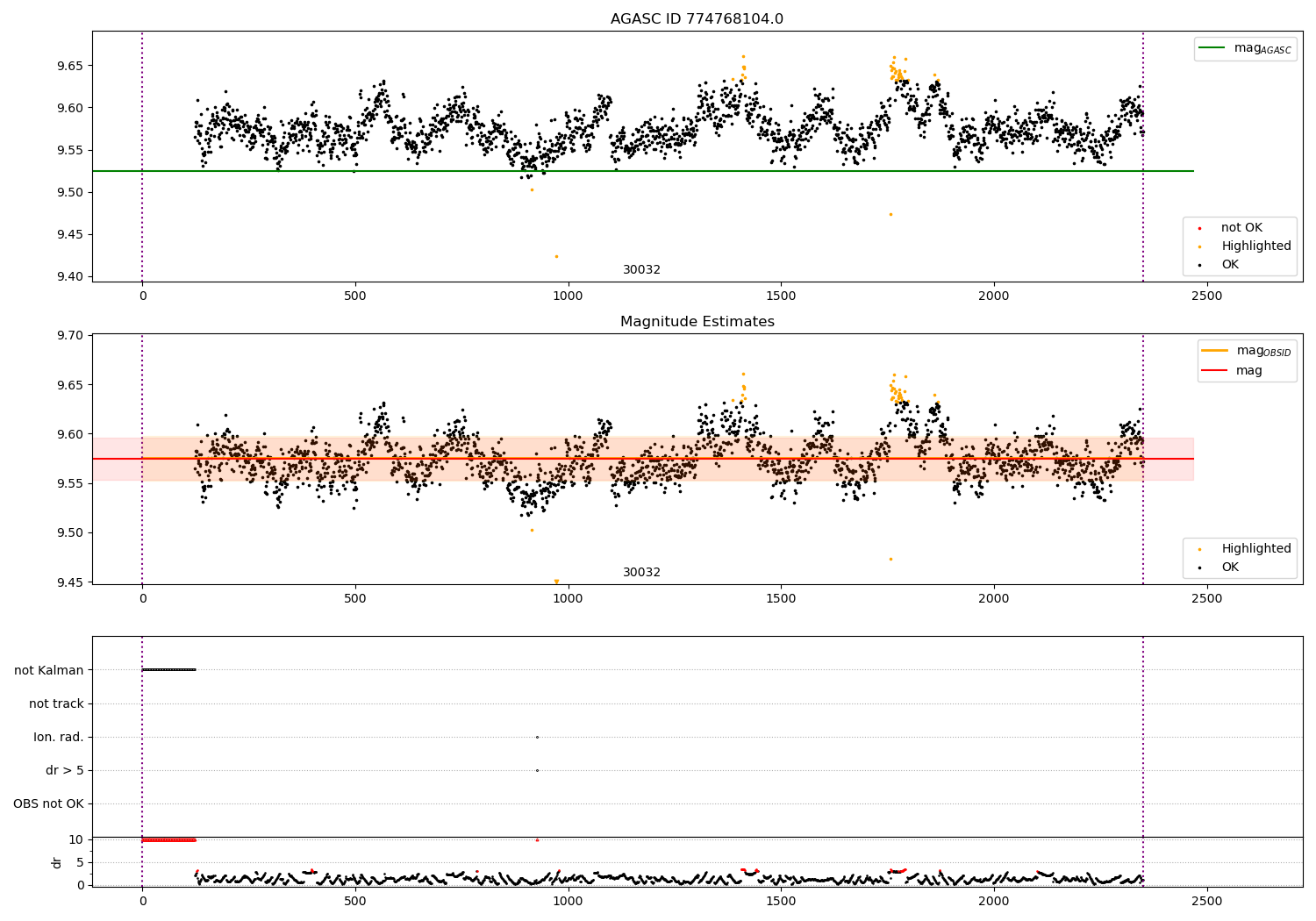Click the black "not Kalman" data segment

tap(168, 670)
